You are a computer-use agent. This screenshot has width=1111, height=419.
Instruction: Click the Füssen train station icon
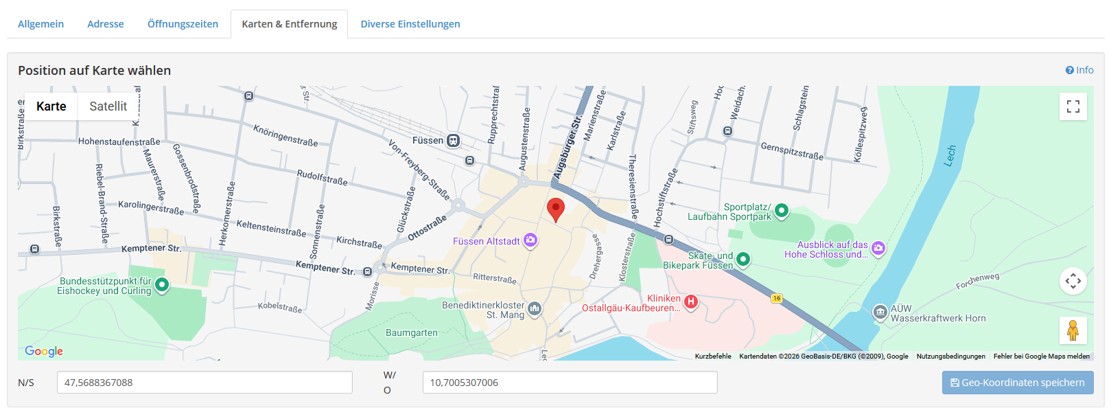(453, 141)
